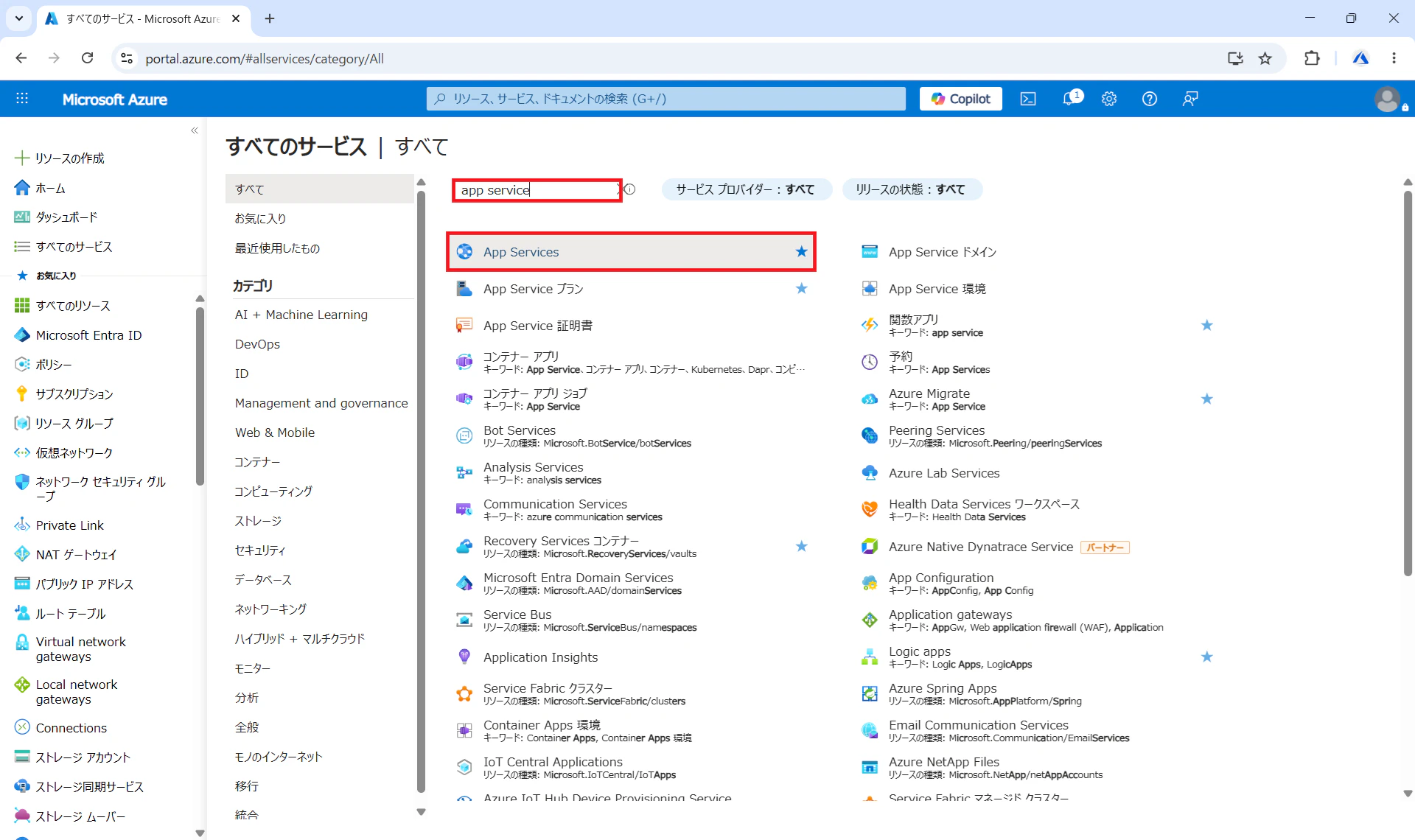
Task: Select 最近使用したもの in the category list
Action: tap(320, 248)
